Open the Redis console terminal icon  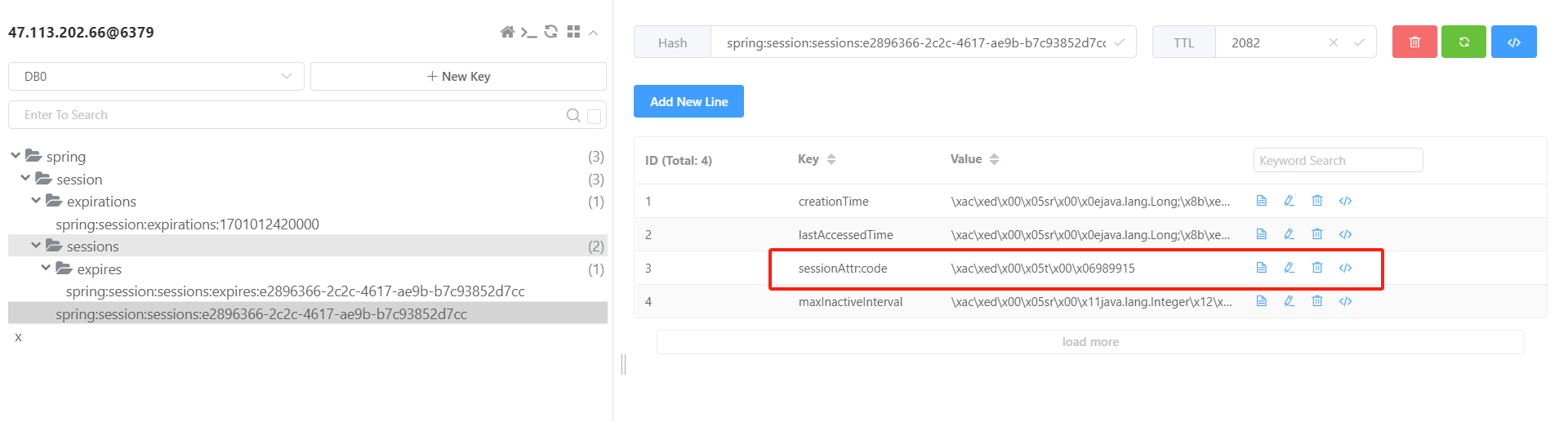pos(528,32)
